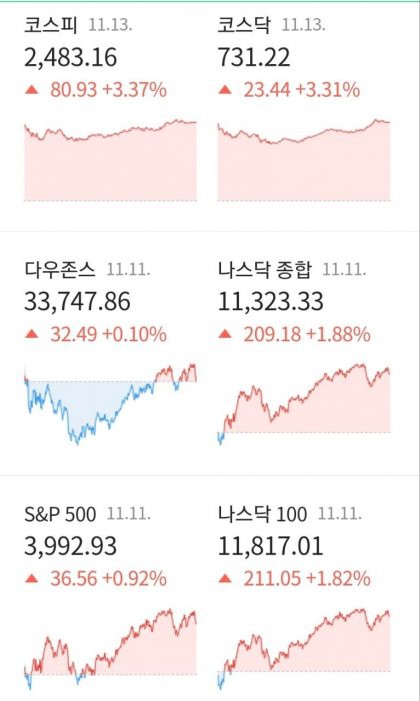This screenshot has height=701, width=420.
Task: Click the S&P 500 red up-triangle icon
Action: pyautogui.click(x=32, y=579)
